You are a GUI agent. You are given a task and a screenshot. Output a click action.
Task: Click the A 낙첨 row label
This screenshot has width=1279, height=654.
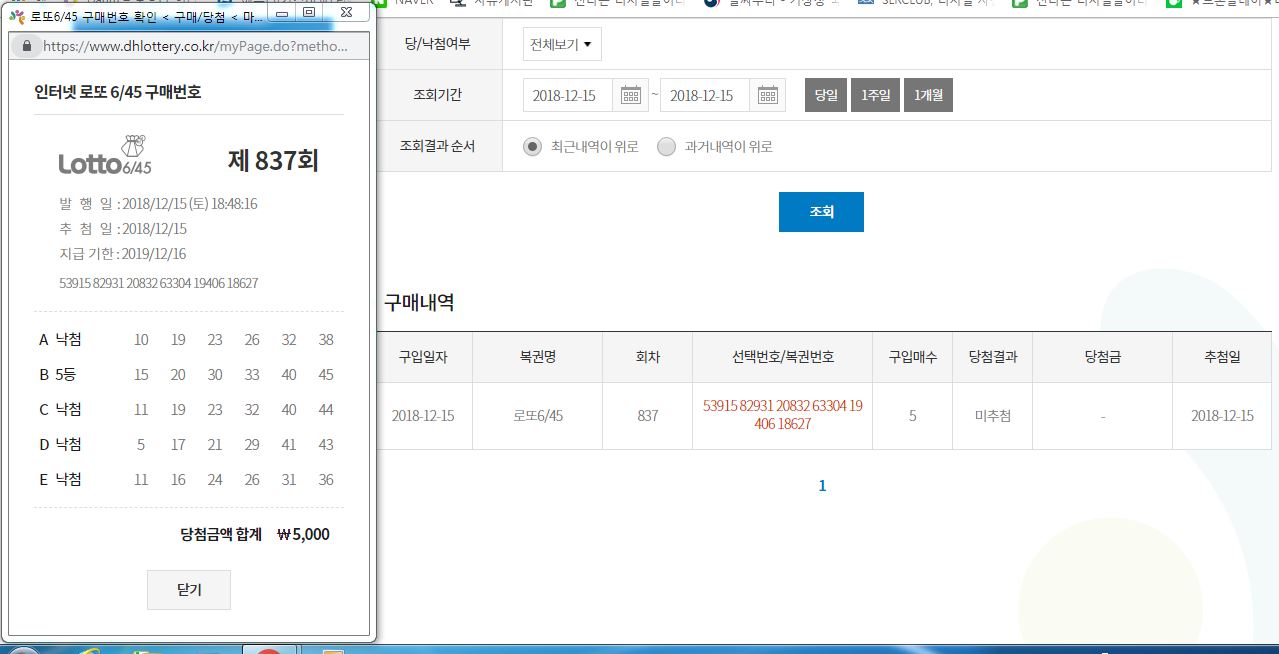[60, 340]
